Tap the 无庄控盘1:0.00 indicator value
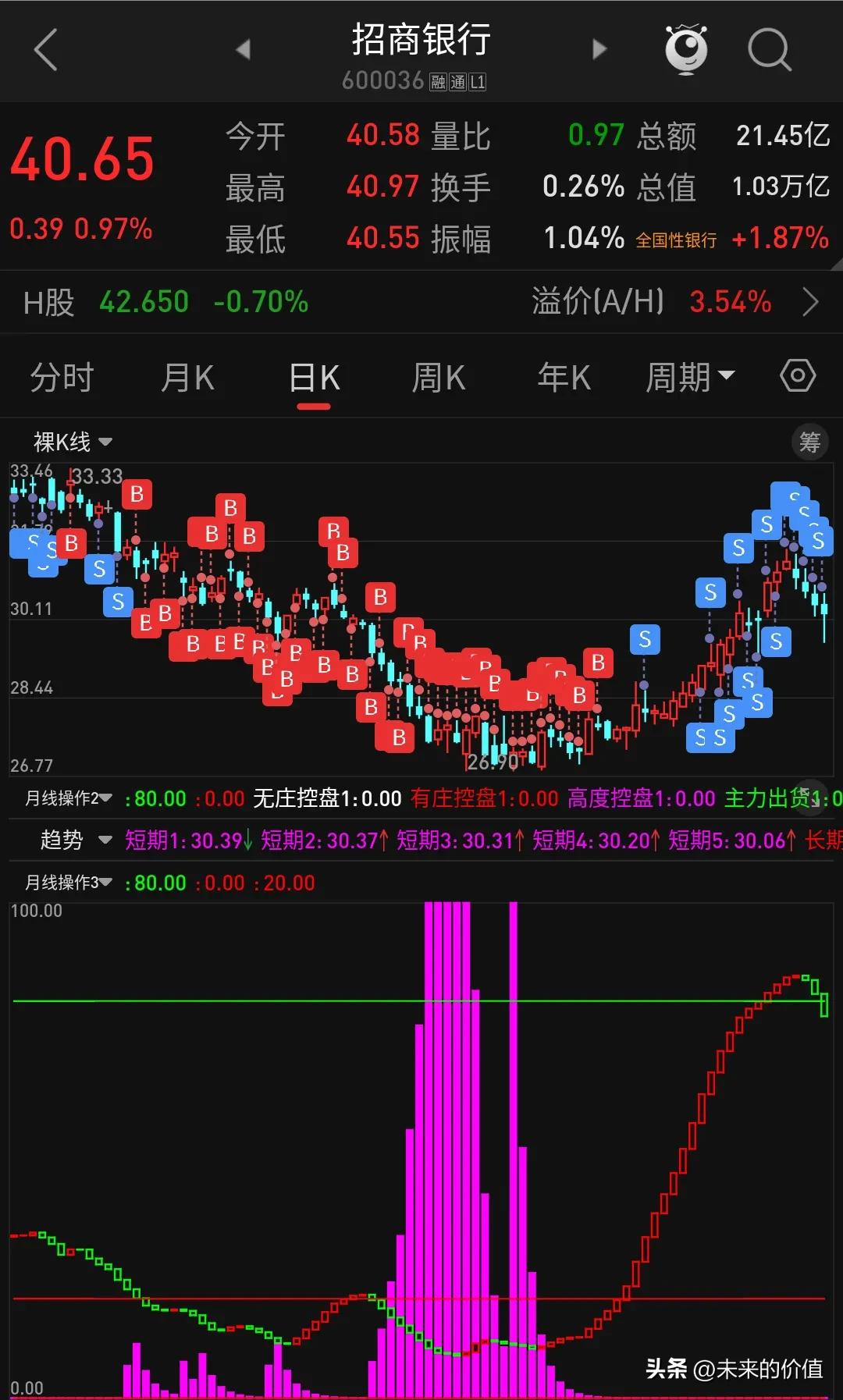 pos(328,798)
